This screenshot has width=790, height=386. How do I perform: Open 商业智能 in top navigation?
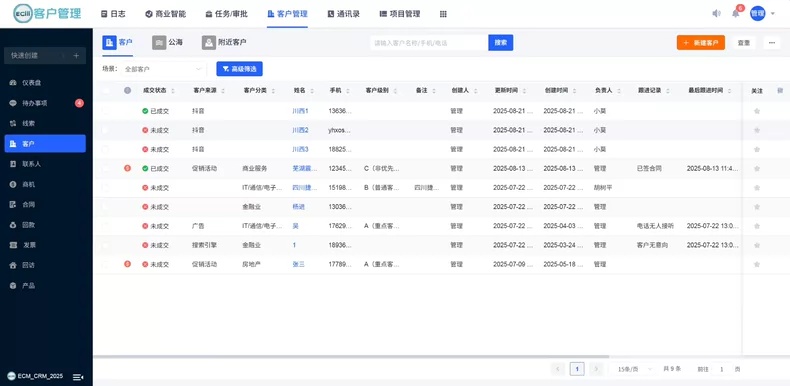[x=166, y=14]
